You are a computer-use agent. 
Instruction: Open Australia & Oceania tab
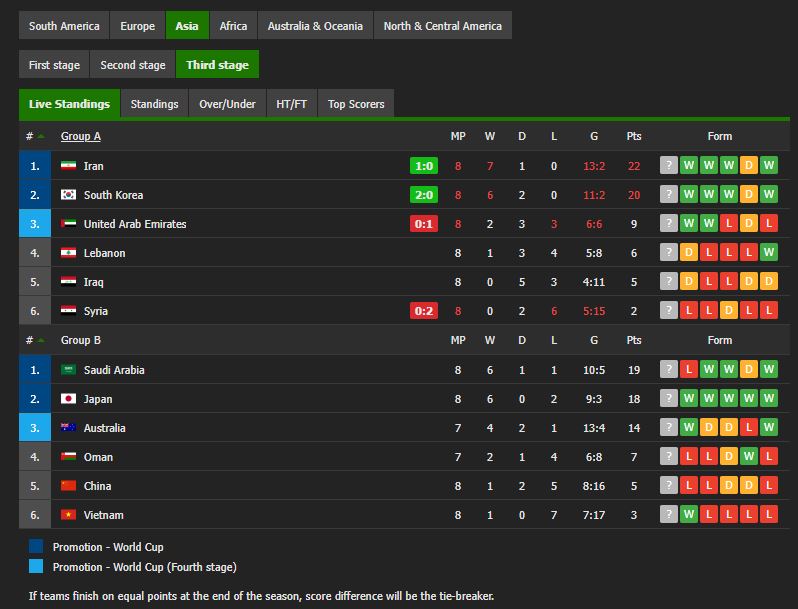click(315, 25)
